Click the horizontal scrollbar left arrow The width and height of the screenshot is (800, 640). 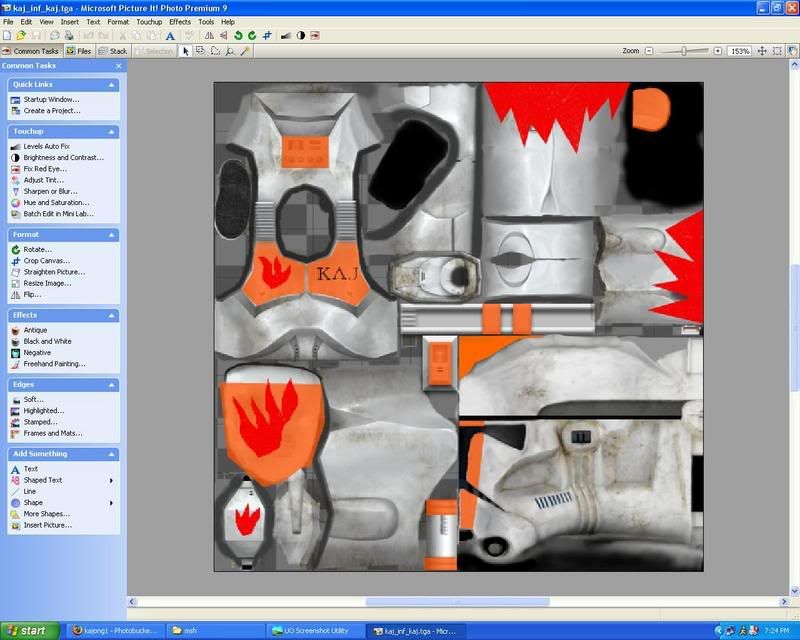(132, 602)
